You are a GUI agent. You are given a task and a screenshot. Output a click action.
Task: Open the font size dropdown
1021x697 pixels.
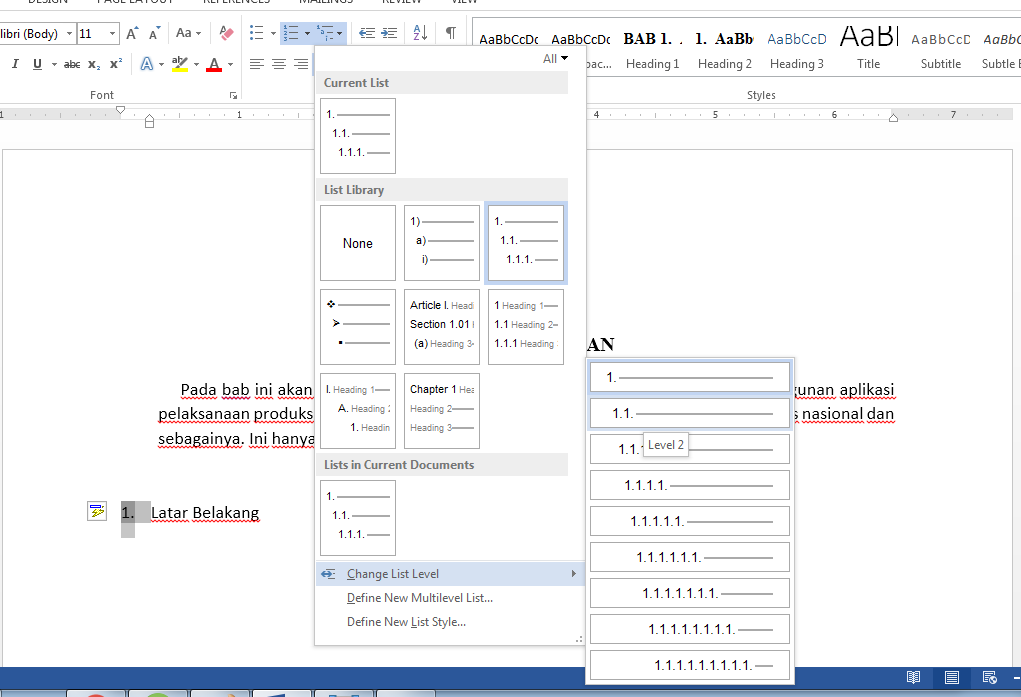[x=110, y=33]
